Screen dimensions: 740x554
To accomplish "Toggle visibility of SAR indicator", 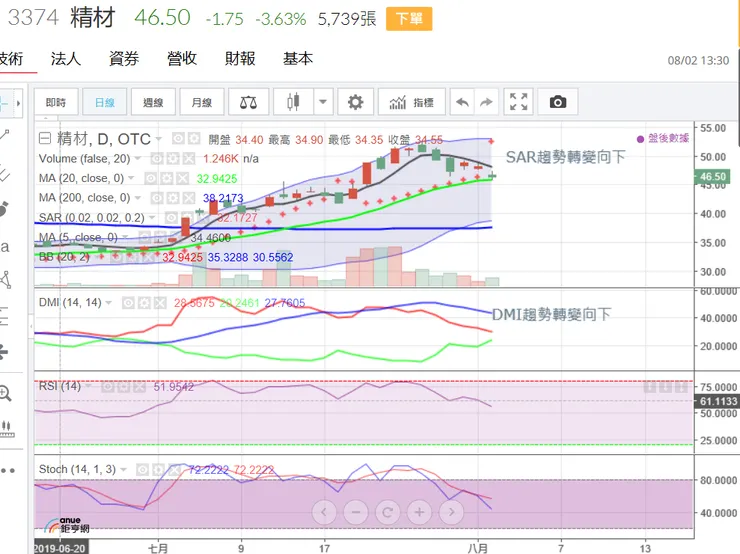I will pyautogui.click(x=171, y=218).
